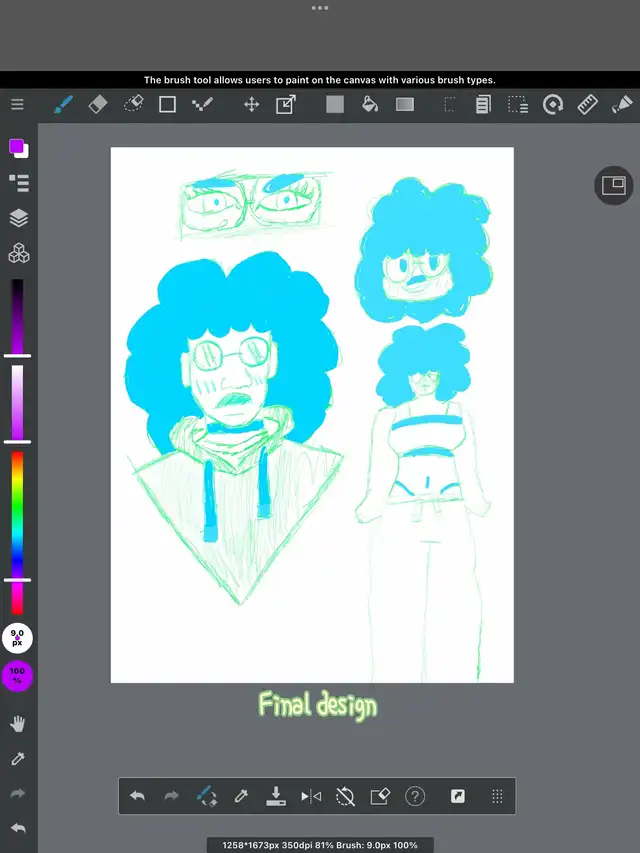Open the help question mark button

415,796
